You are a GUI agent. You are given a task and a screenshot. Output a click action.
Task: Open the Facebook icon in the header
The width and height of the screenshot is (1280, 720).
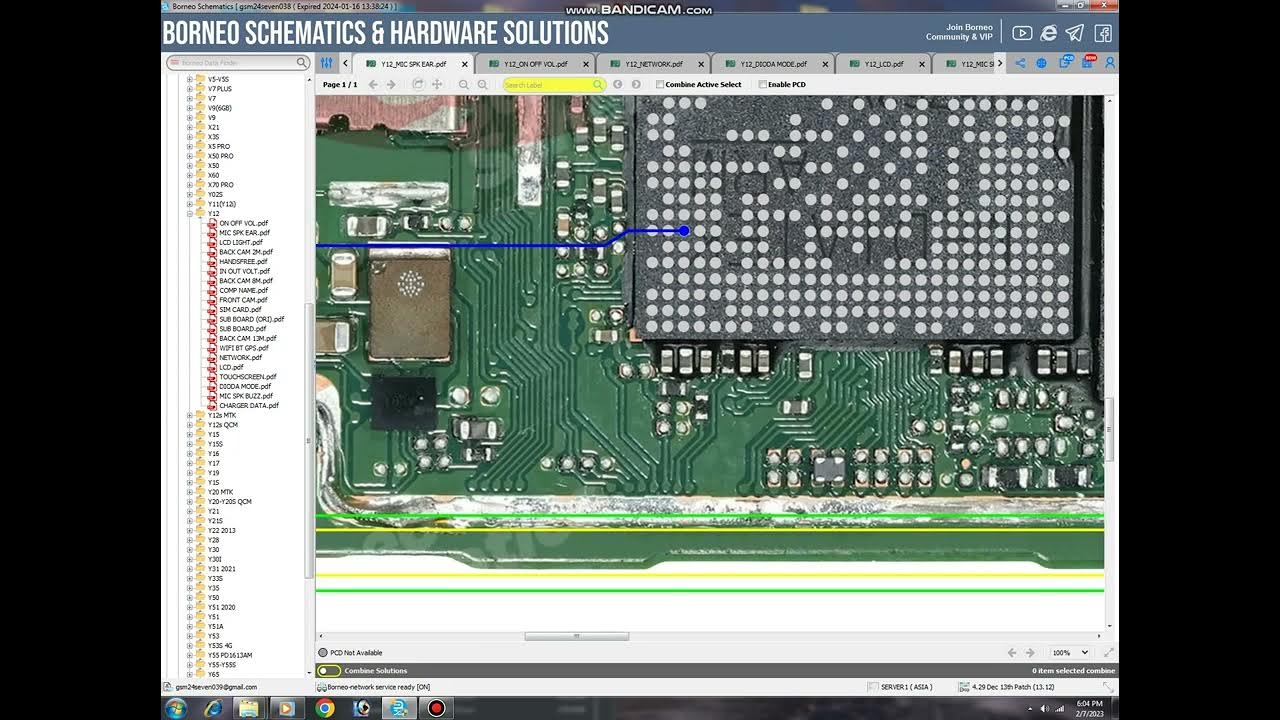point(1102,33)
